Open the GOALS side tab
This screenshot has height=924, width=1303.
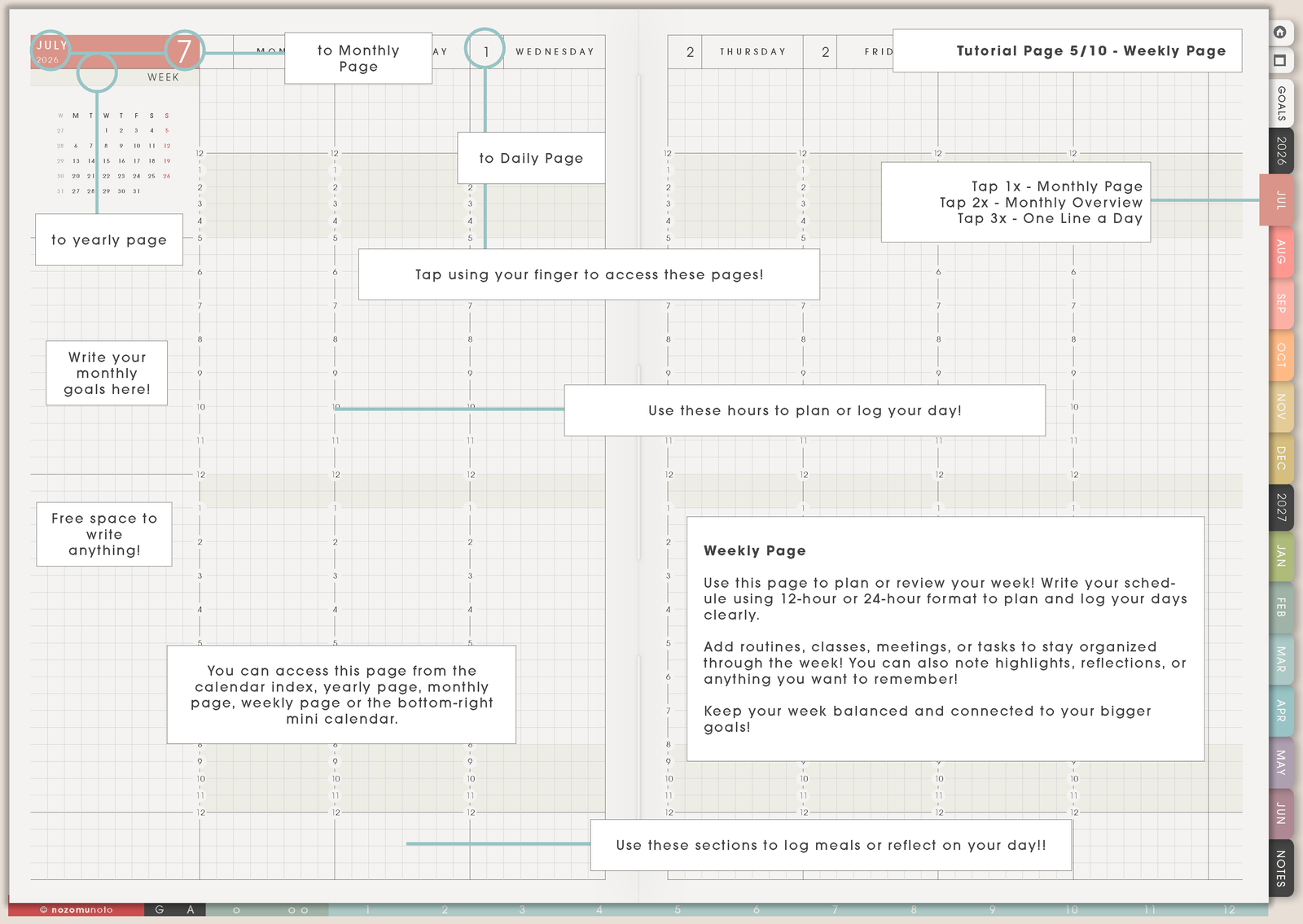[1281, 103]
